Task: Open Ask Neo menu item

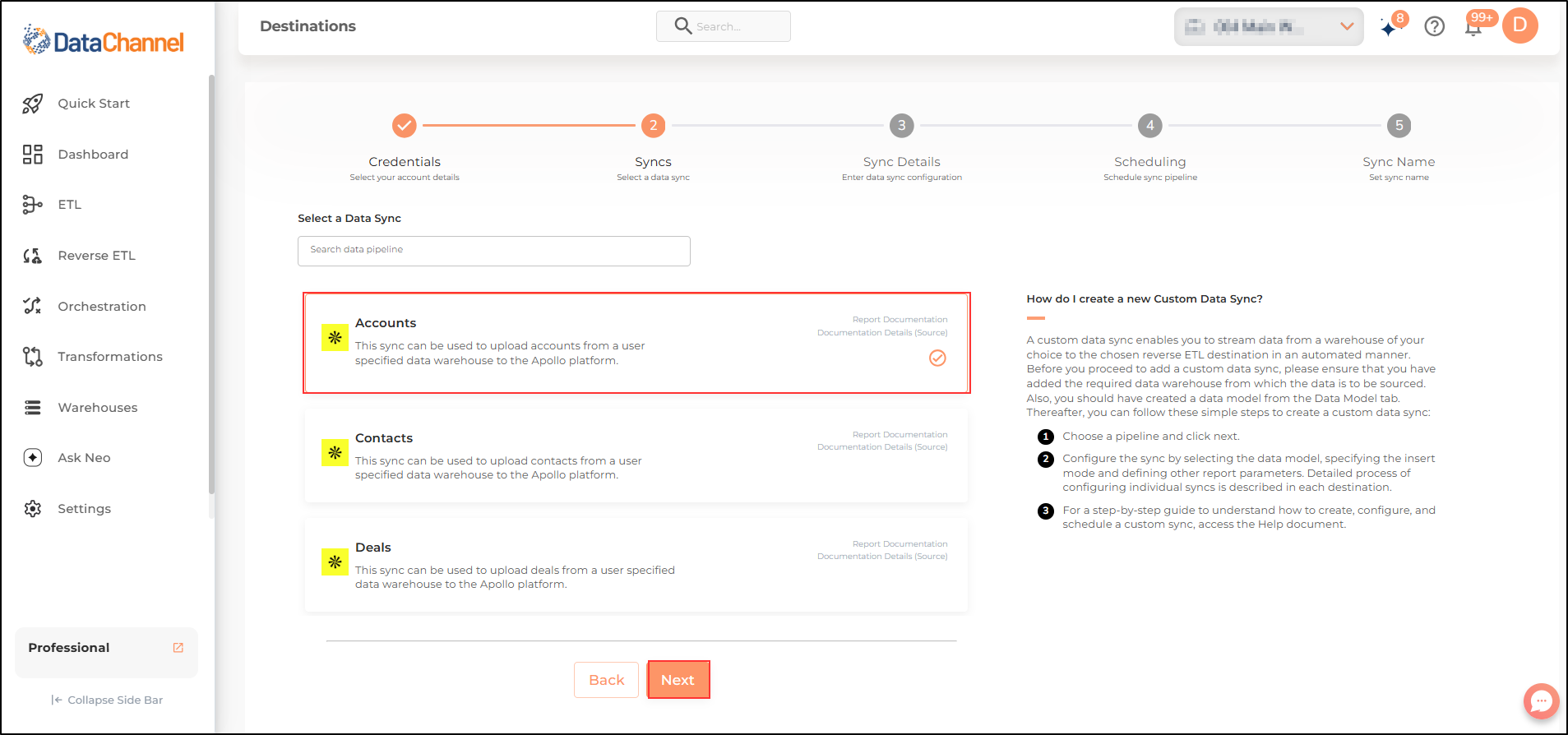Action: [84, 458]
